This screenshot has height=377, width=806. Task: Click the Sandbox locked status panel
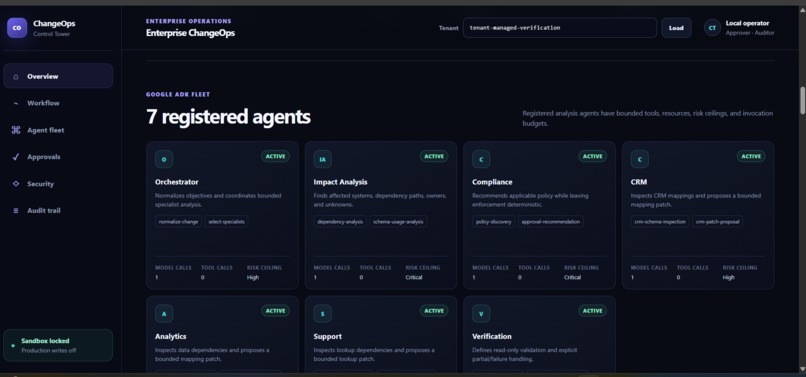[x=58, y=346]
